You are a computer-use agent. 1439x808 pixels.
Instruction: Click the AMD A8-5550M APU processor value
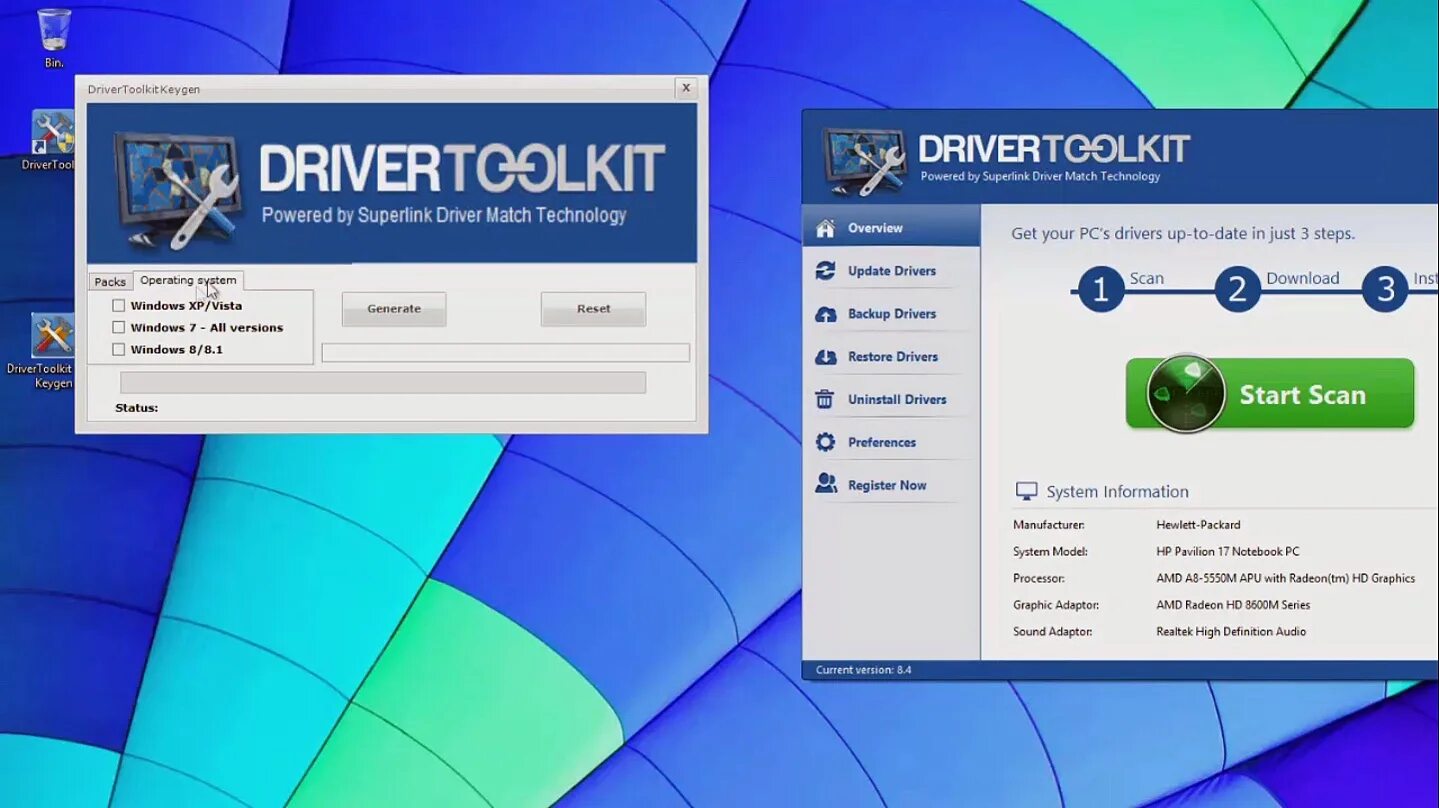(1286, 579)
